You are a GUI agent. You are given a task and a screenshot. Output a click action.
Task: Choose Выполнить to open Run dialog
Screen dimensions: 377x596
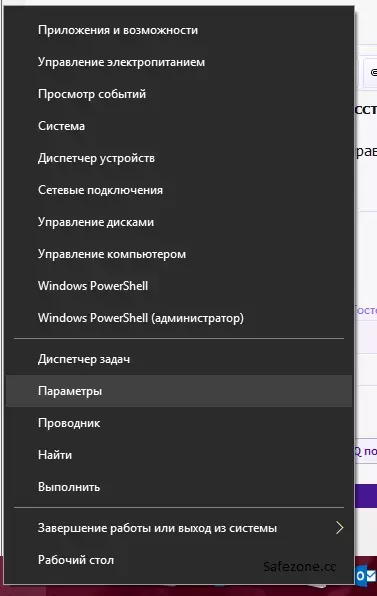click(x=179, y=487)
